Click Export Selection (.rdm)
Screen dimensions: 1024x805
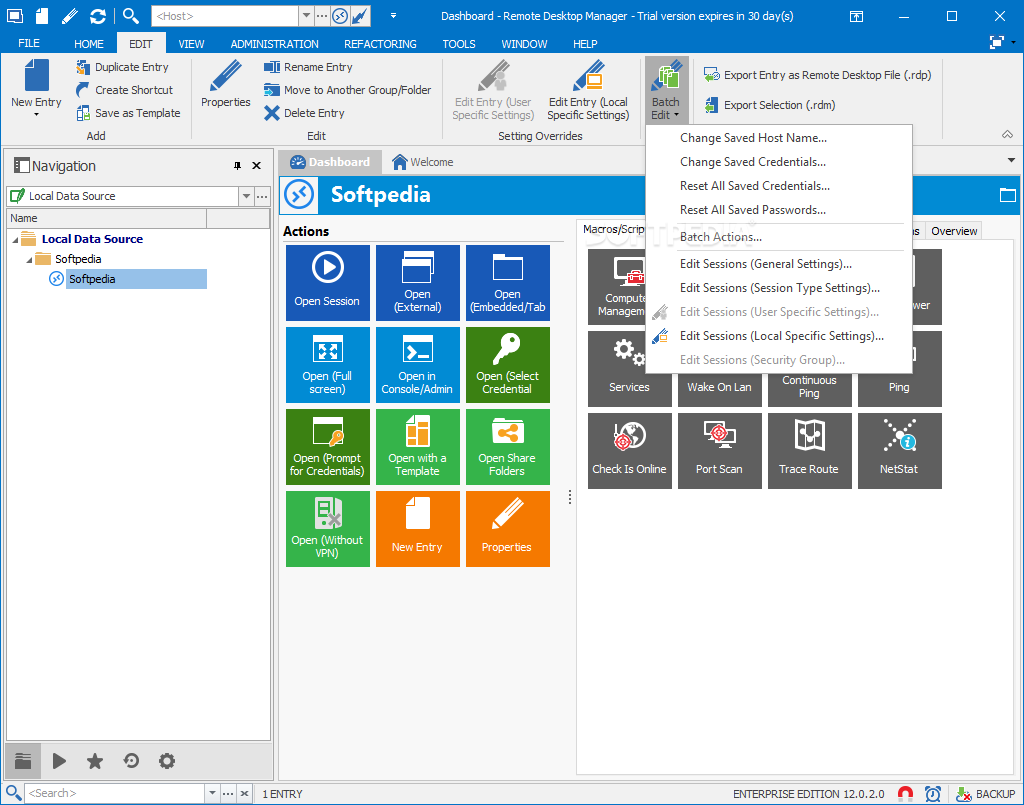click(x=769, y=105)
